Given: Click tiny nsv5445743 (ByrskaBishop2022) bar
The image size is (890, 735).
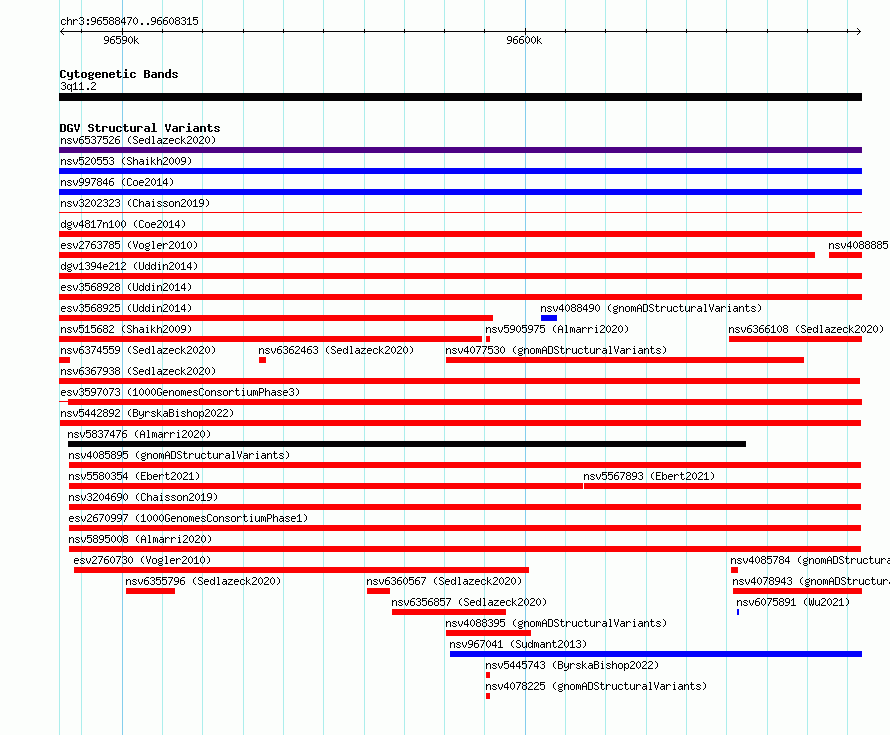Looking at the screenshot, I should point(488,675).
